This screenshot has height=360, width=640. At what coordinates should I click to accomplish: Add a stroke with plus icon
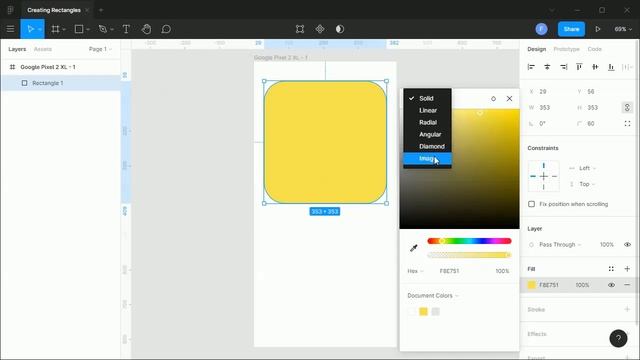627,309
